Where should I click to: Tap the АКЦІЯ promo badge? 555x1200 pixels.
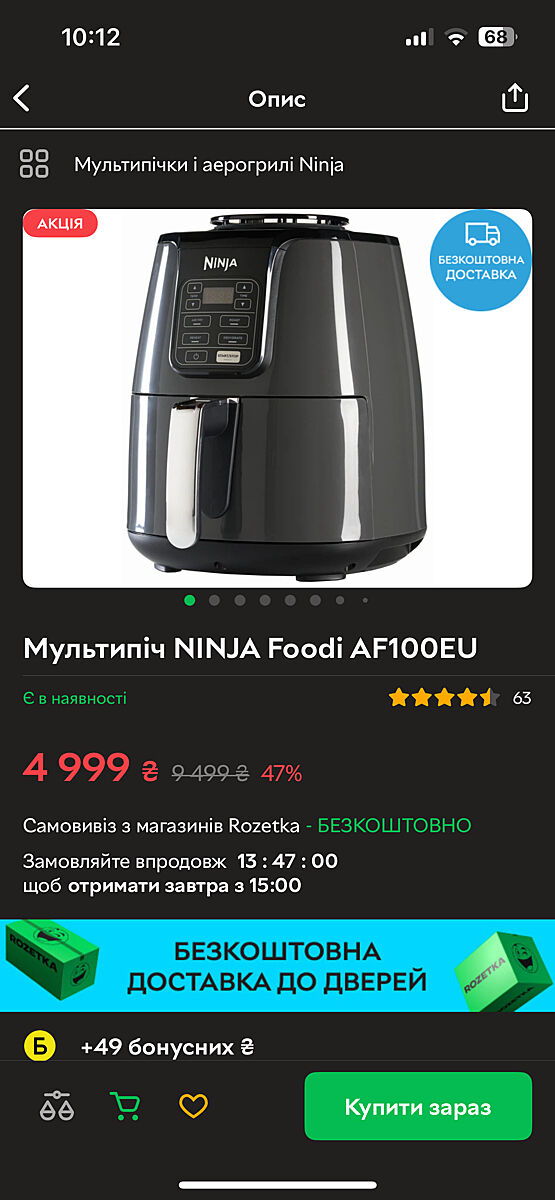60,223
